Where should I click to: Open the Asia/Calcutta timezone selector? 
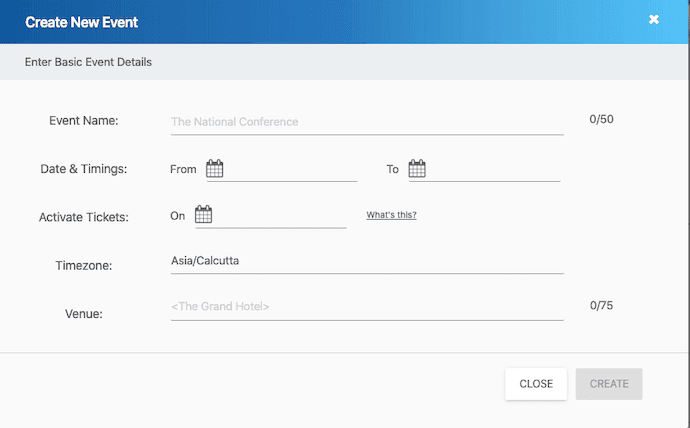[x=367, y=261]
